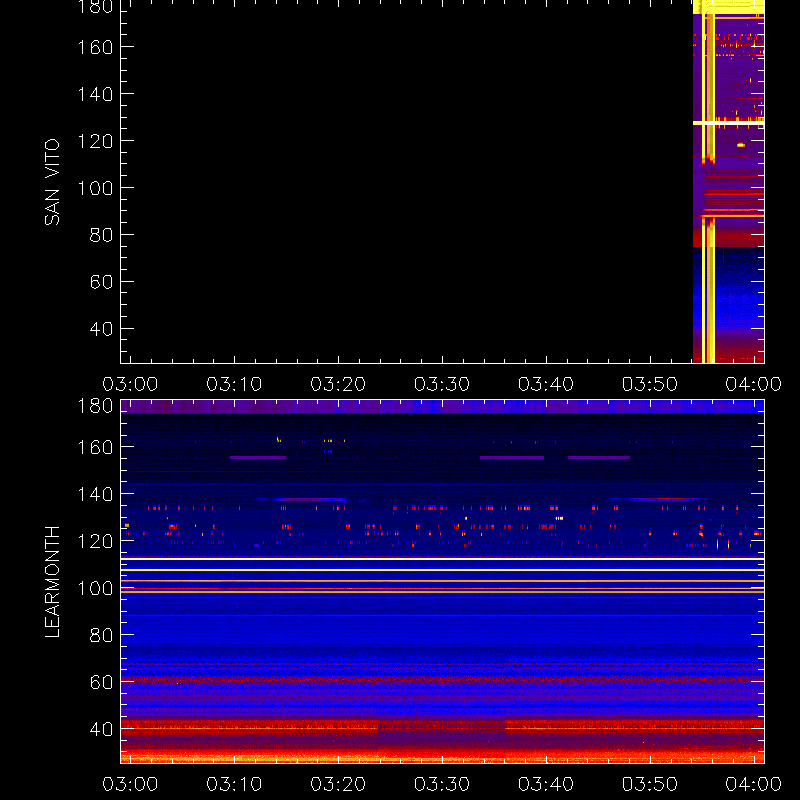This screenshot has height=800, width=800.
Task: Pick the 160 tick label on Learmonth plot
Action: 95,447
